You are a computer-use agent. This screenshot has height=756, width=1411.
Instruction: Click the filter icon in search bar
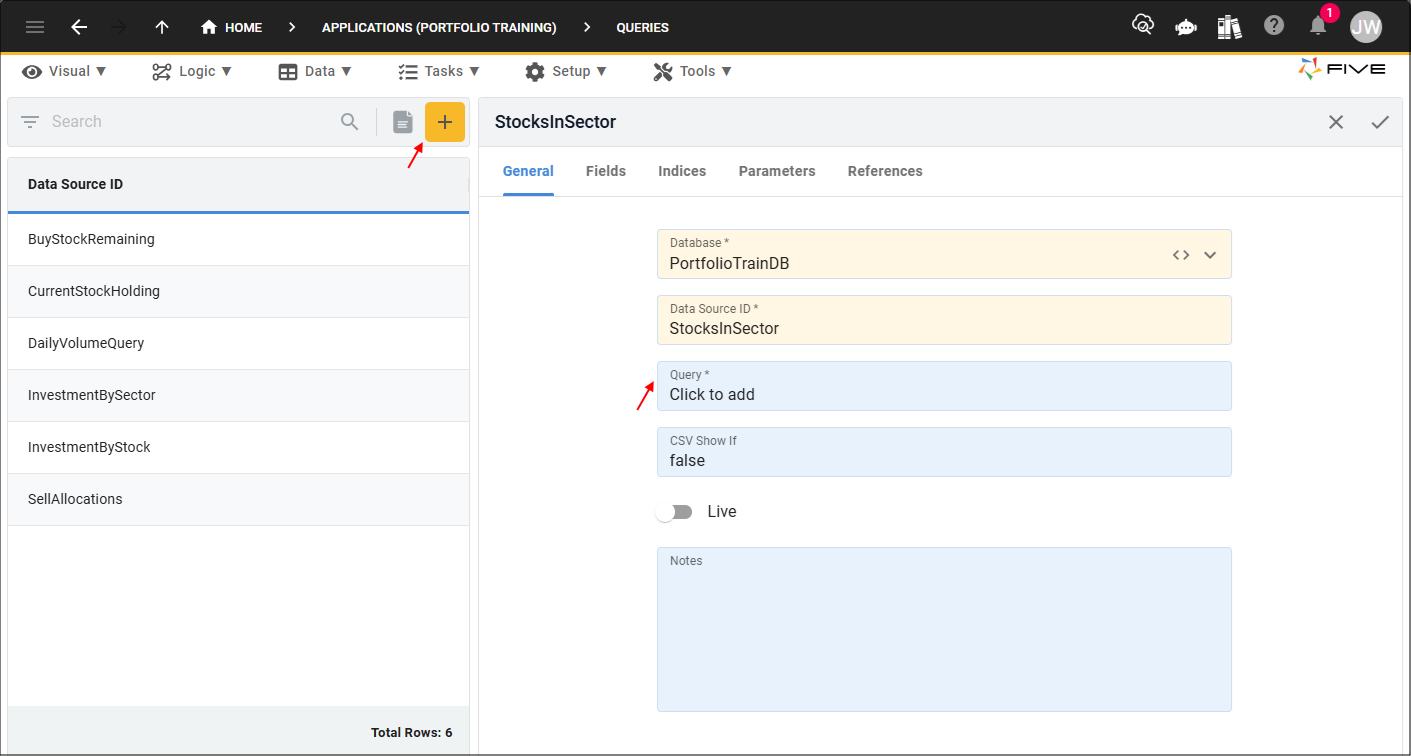point(30,122)
